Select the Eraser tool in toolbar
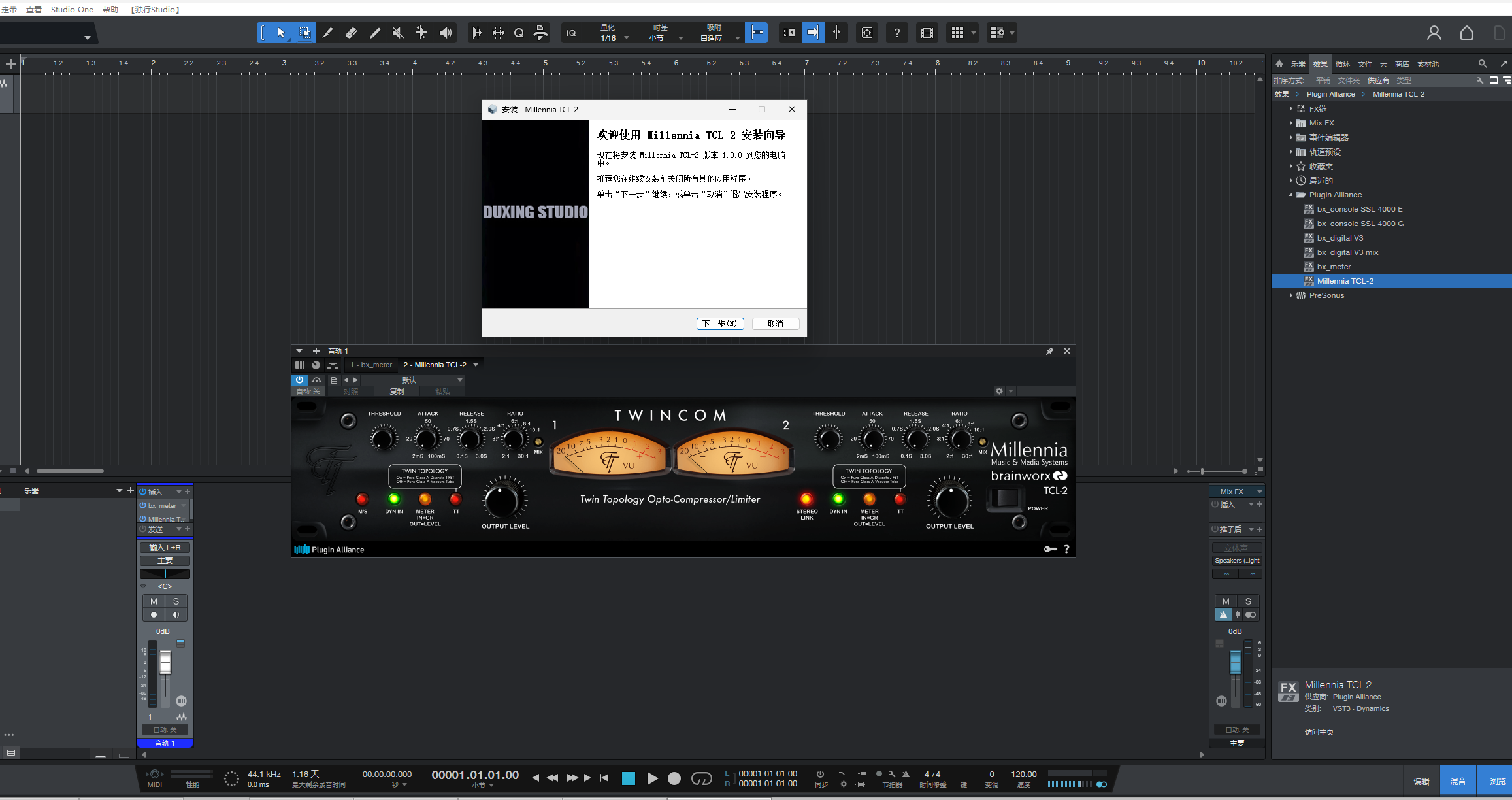This screenshot has width=1512, height=800. [x=352, y=33]
